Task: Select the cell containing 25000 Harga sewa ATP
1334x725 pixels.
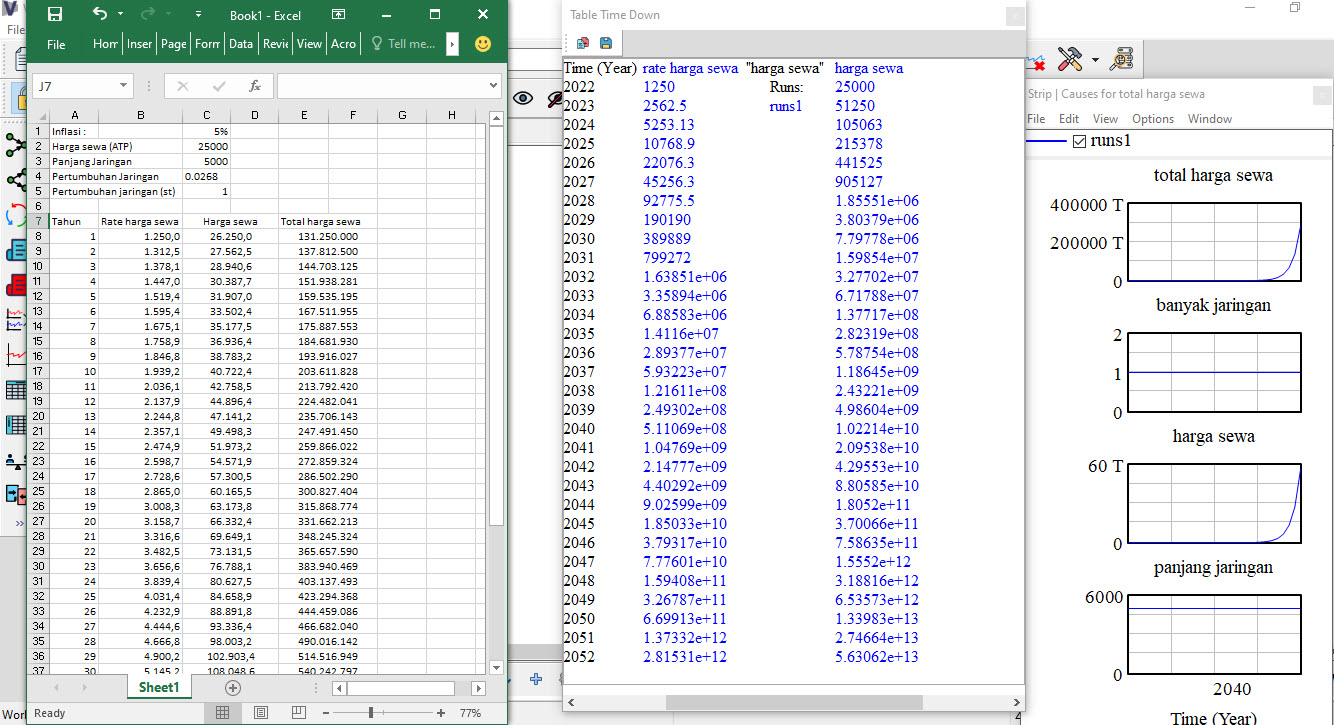Action: click(207, 146)
